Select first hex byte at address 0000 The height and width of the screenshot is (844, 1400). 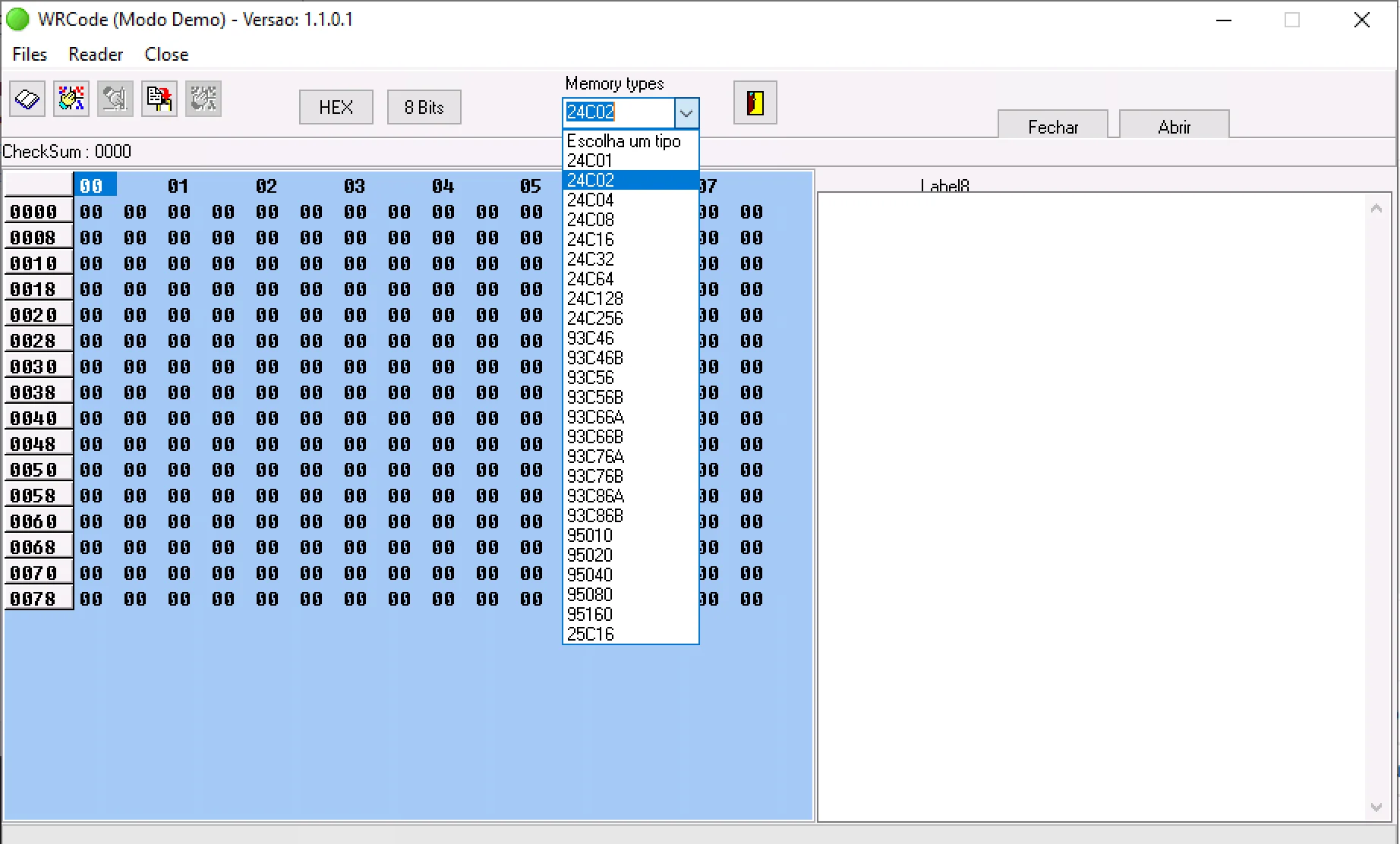click(x=91, y=213)
